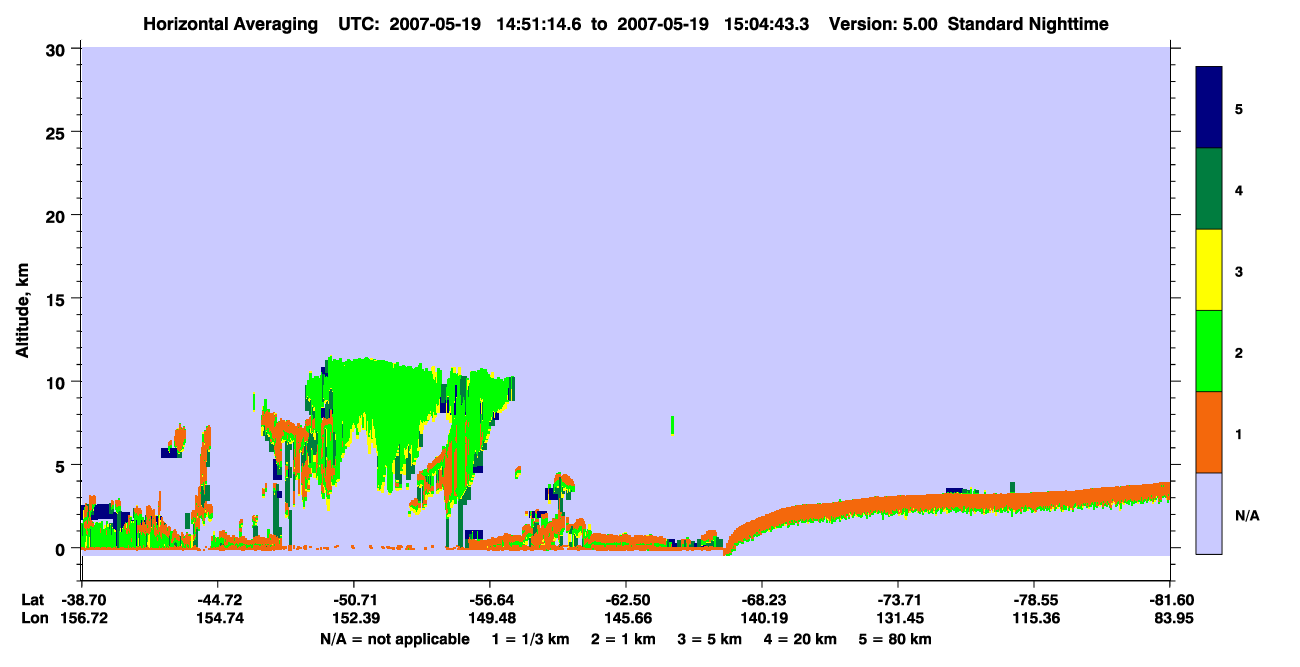Click the orange surface layer near latitude -78.55
The width and height of the screenshot is (1300, 667).
click(1034, 499)
